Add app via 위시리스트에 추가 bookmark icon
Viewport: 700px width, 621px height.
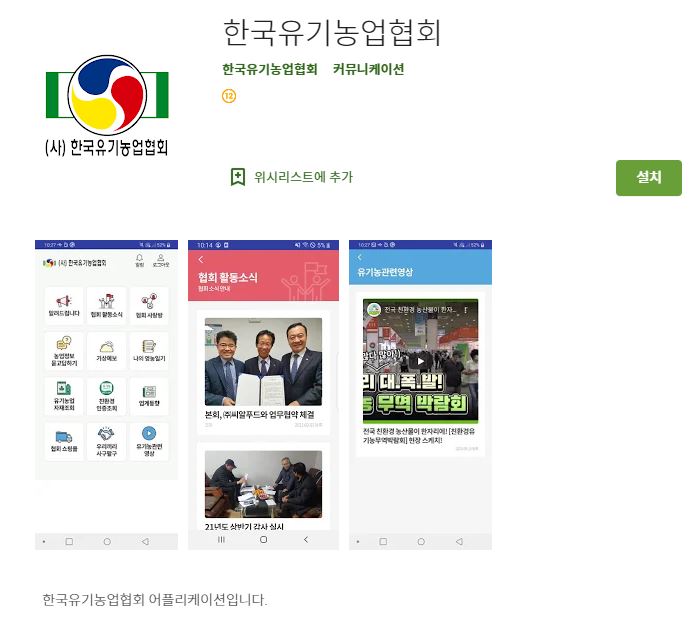coord(238,177)
